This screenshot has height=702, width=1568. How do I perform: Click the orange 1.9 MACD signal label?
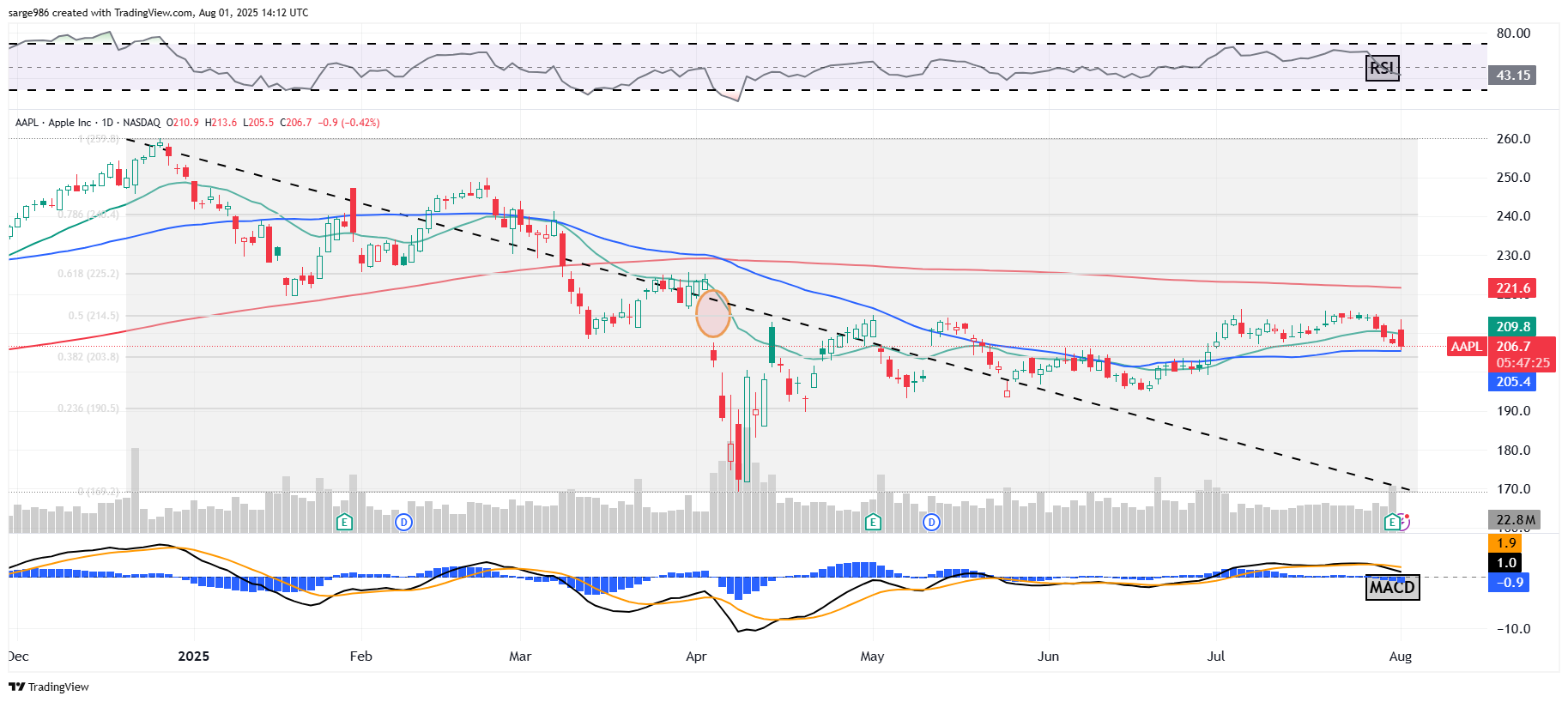point(1506,543)
